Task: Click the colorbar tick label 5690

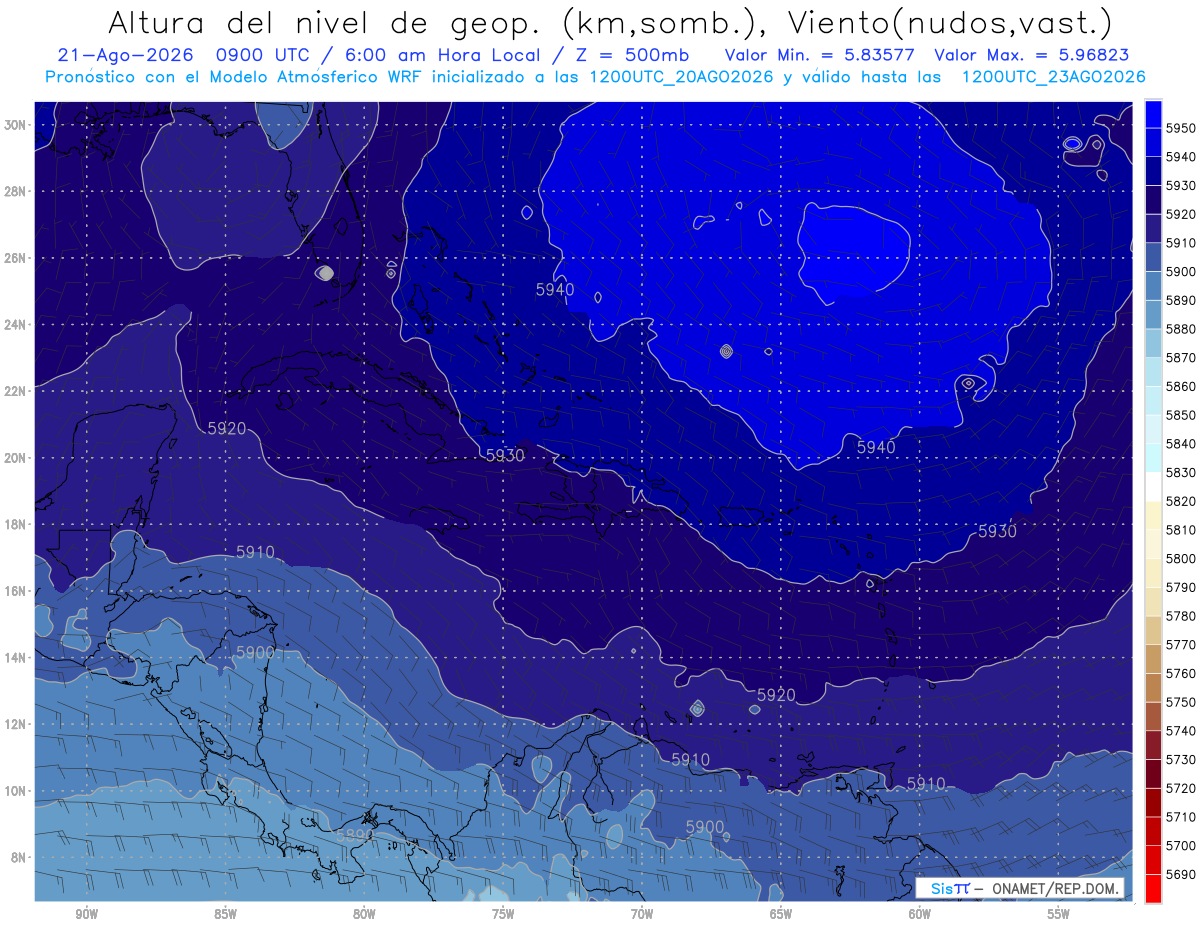Action: [1180, 874]
